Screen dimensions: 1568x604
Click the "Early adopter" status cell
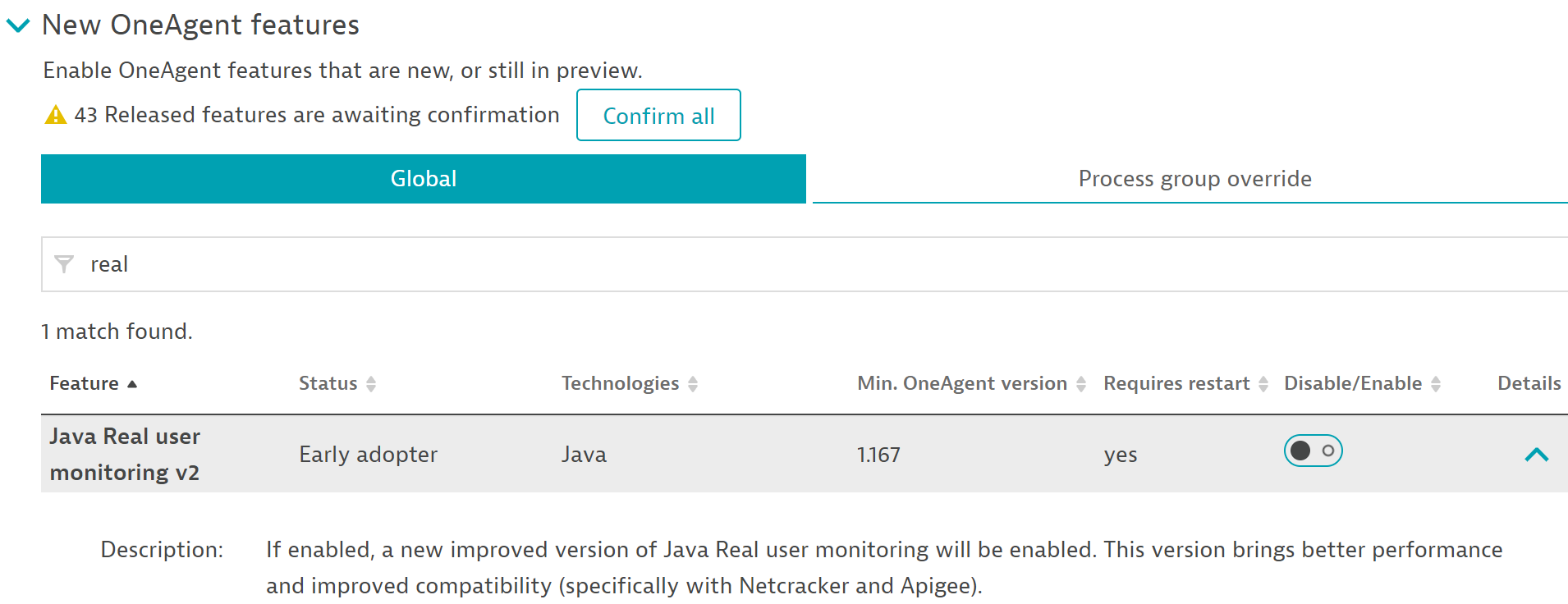[368, 455]
